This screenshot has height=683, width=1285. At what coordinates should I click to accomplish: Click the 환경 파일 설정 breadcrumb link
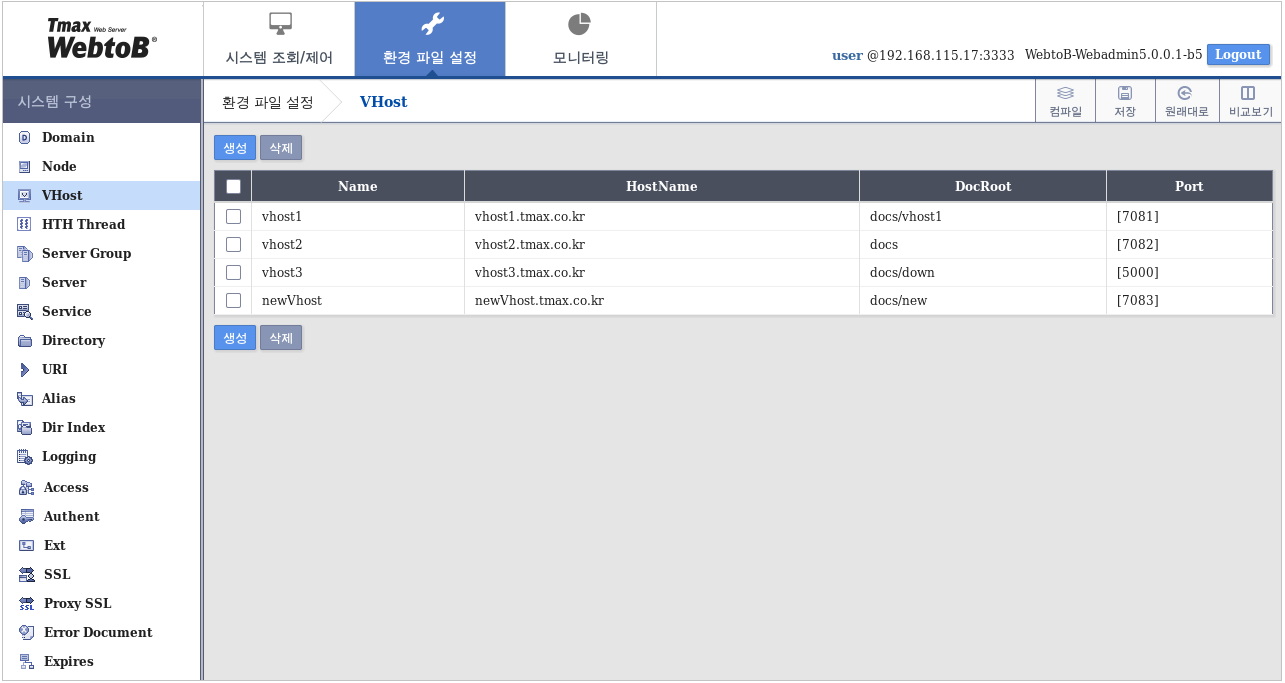[x=267, y=102]
